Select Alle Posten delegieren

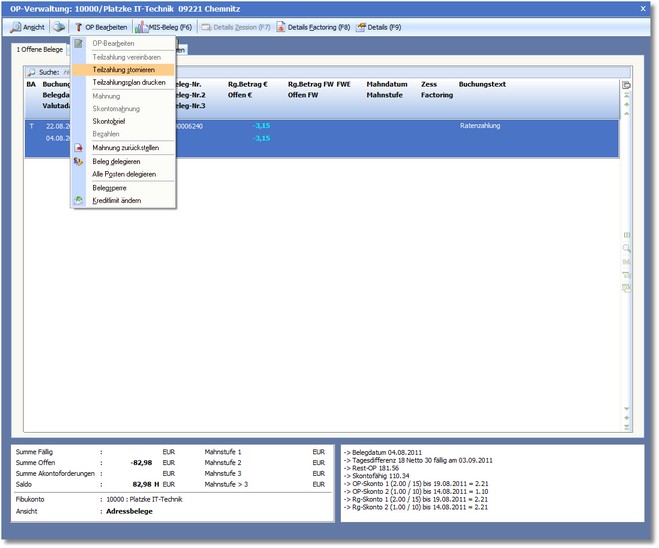pyautogui.click(x=124, y=174)
